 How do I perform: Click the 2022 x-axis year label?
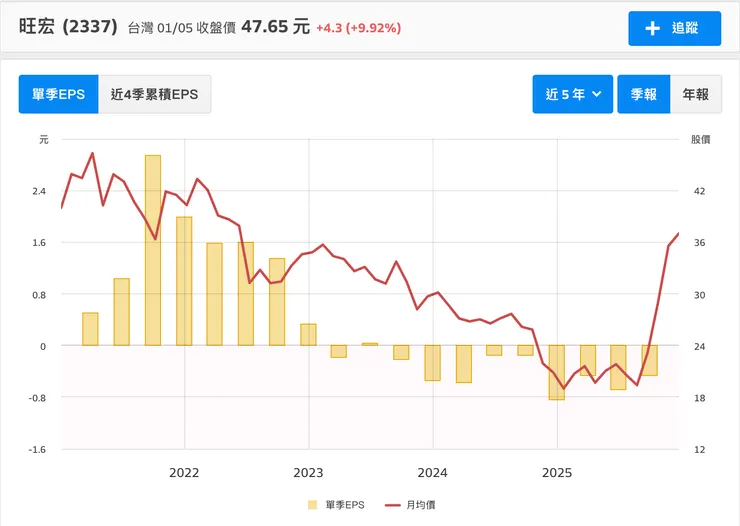coord(184,473)
